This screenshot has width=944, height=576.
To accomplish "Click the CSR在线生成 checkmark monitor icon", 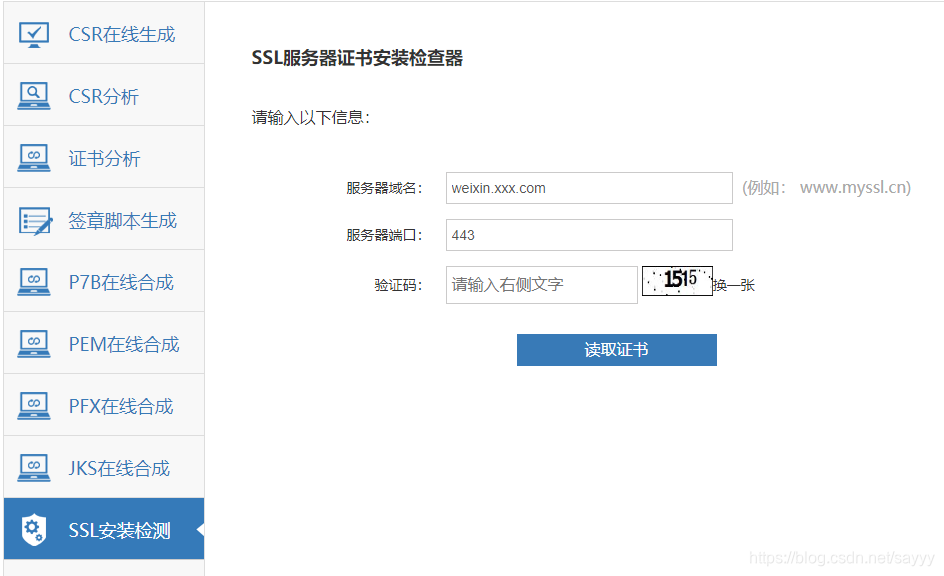I will 33,33.
